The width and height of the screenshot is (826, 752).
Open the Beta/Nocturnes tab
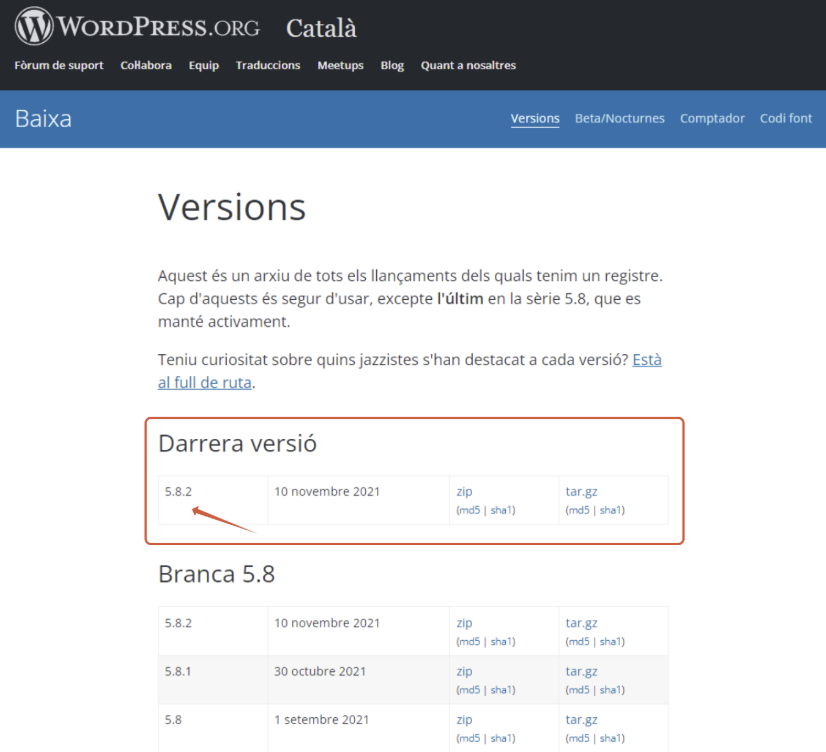[620, 118]
